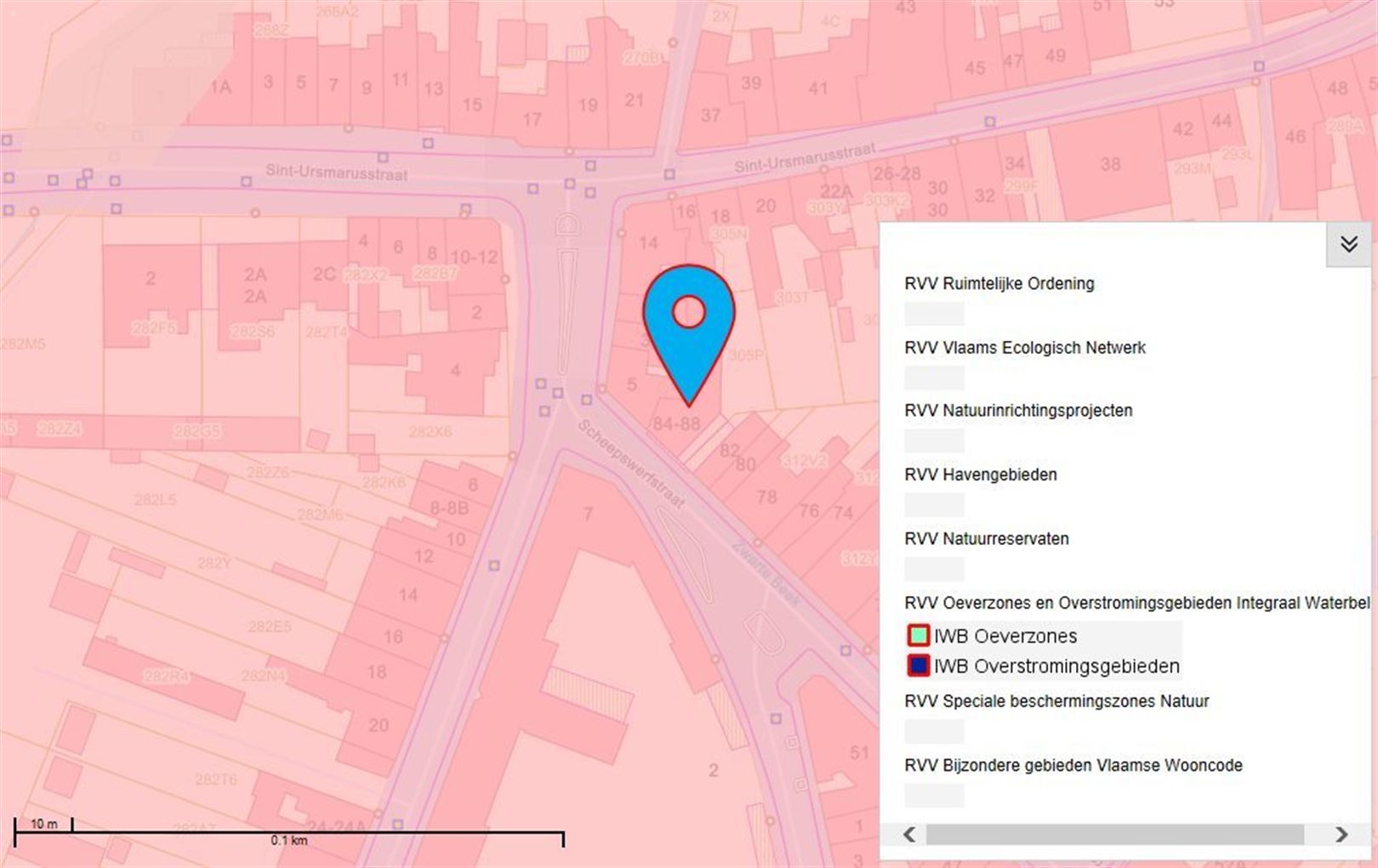This screenshot has width=1378, height=868.
Task: Click parcel label 312V2
Action: [x=805, y=460]
